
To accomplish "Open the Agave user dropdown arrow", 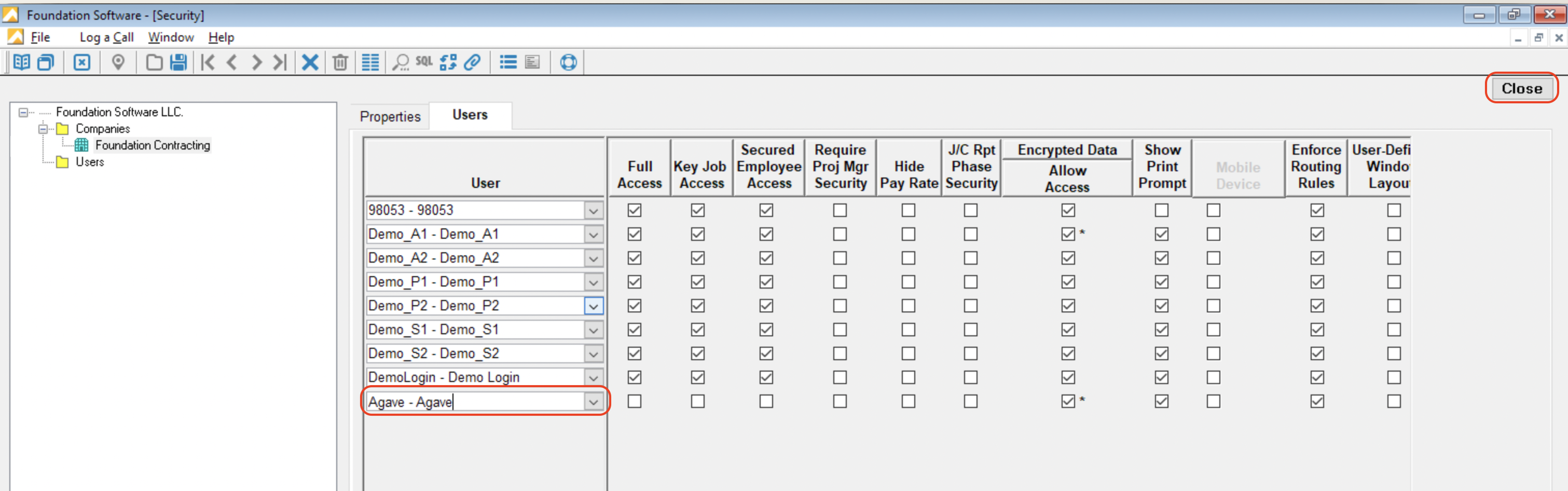I will coord(593,402).
